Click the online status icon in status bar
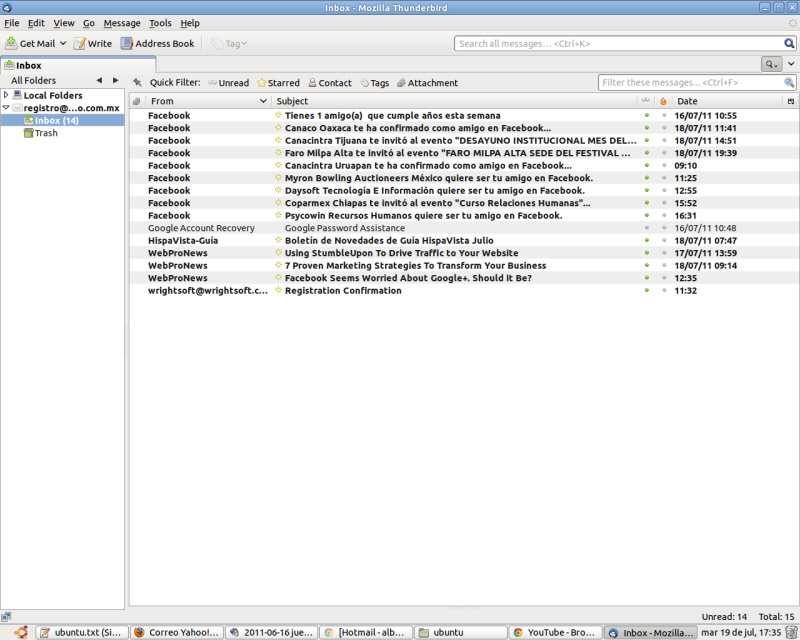This screenshot has width=800, height=640. pos(6,617)
